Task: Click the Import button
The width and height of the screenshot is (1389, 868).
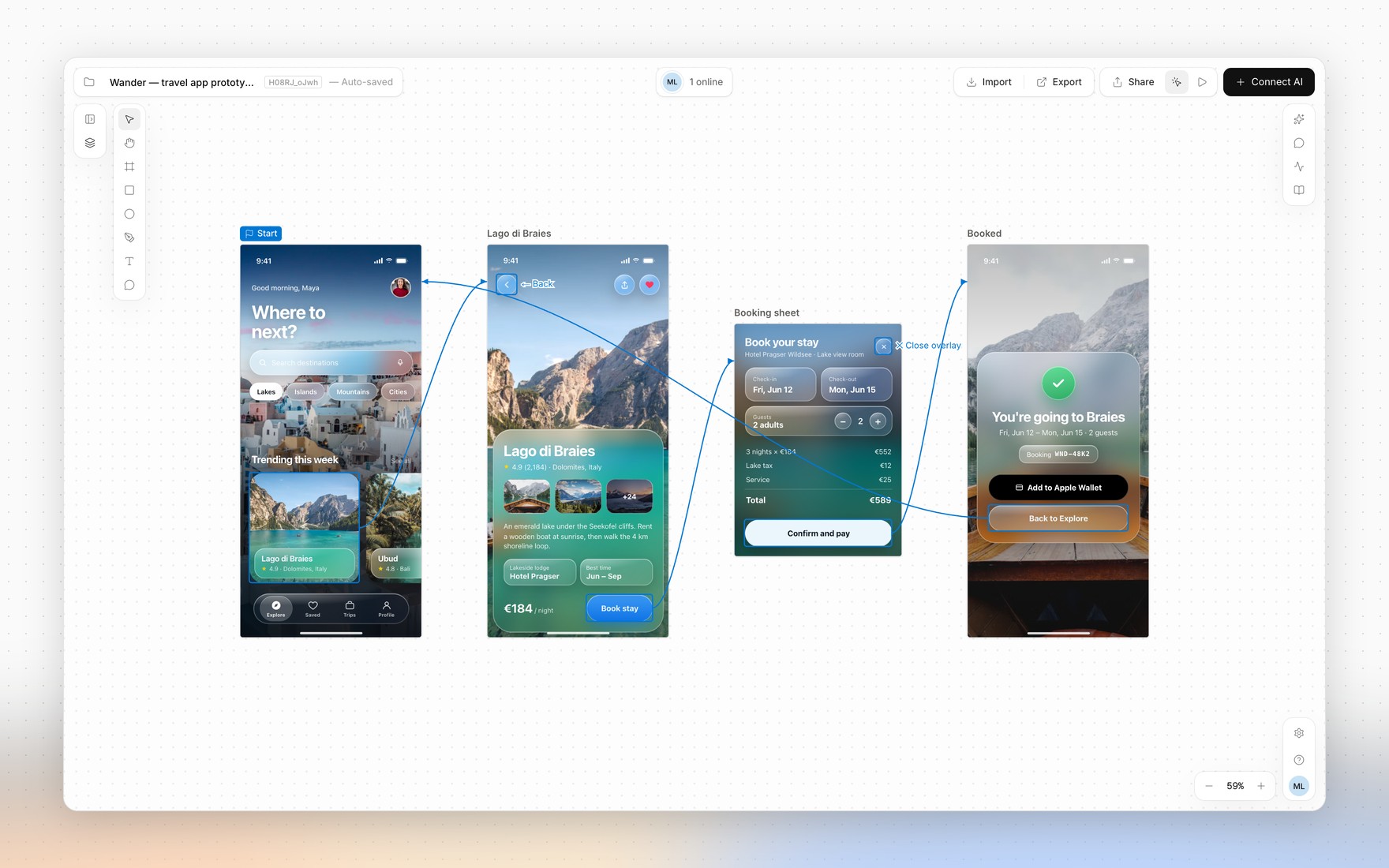Action: 989,82
